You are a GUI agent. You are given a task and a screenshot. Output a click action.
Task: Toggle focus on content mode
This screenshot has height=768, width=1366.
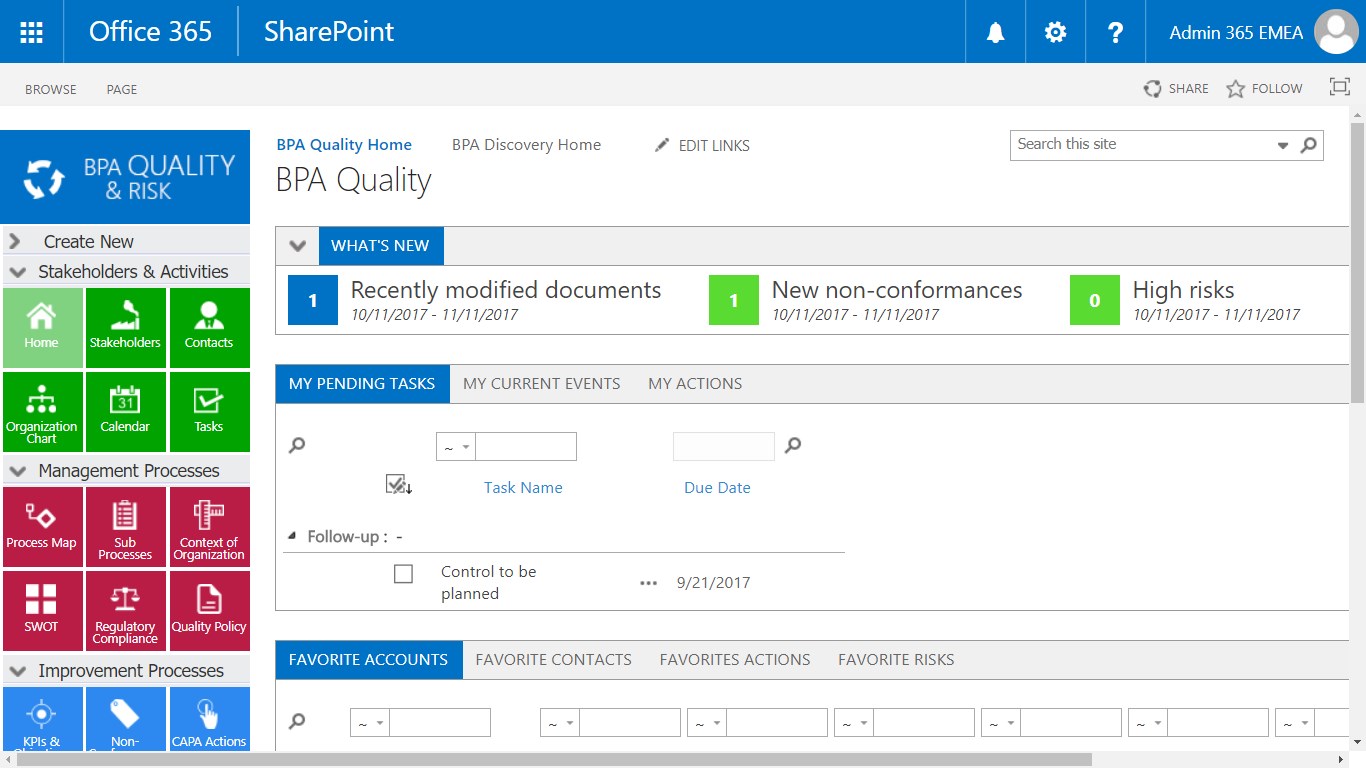tap(1339, 87)
